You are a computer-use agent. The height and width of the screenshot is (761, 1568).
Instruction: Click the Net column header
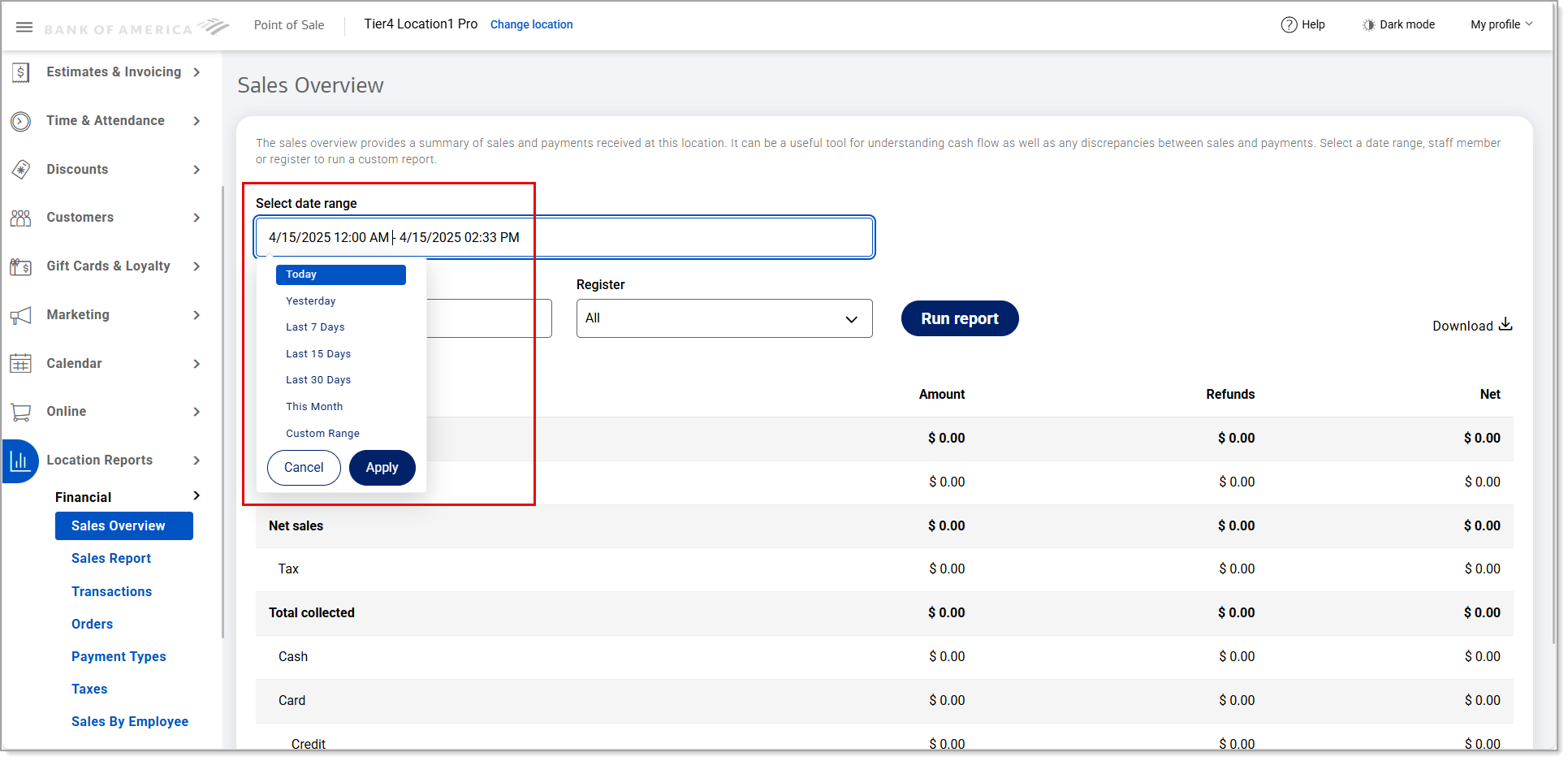(x=1490, y=395)
